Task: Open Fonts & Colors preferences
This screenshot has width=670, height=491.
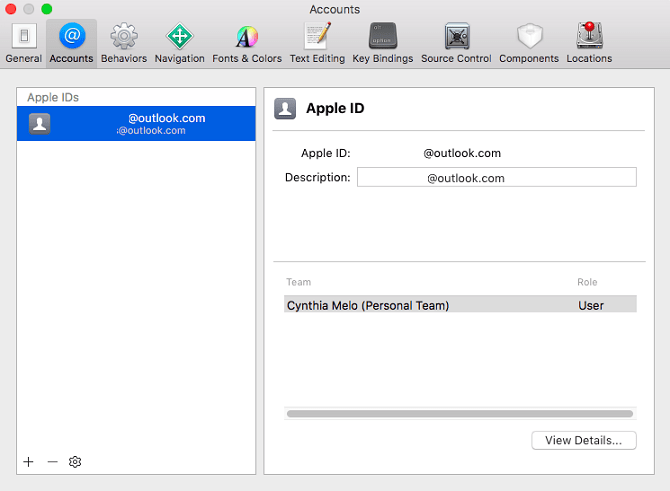Action: [x=247, y=43]
